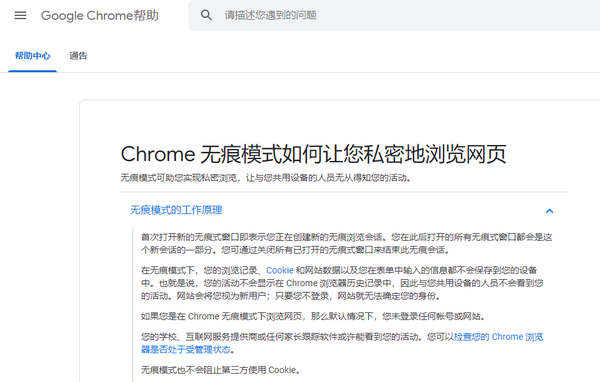Click the sentence 无痕模式也不会阻止第三方使用 Cookie

coord(220,370)
